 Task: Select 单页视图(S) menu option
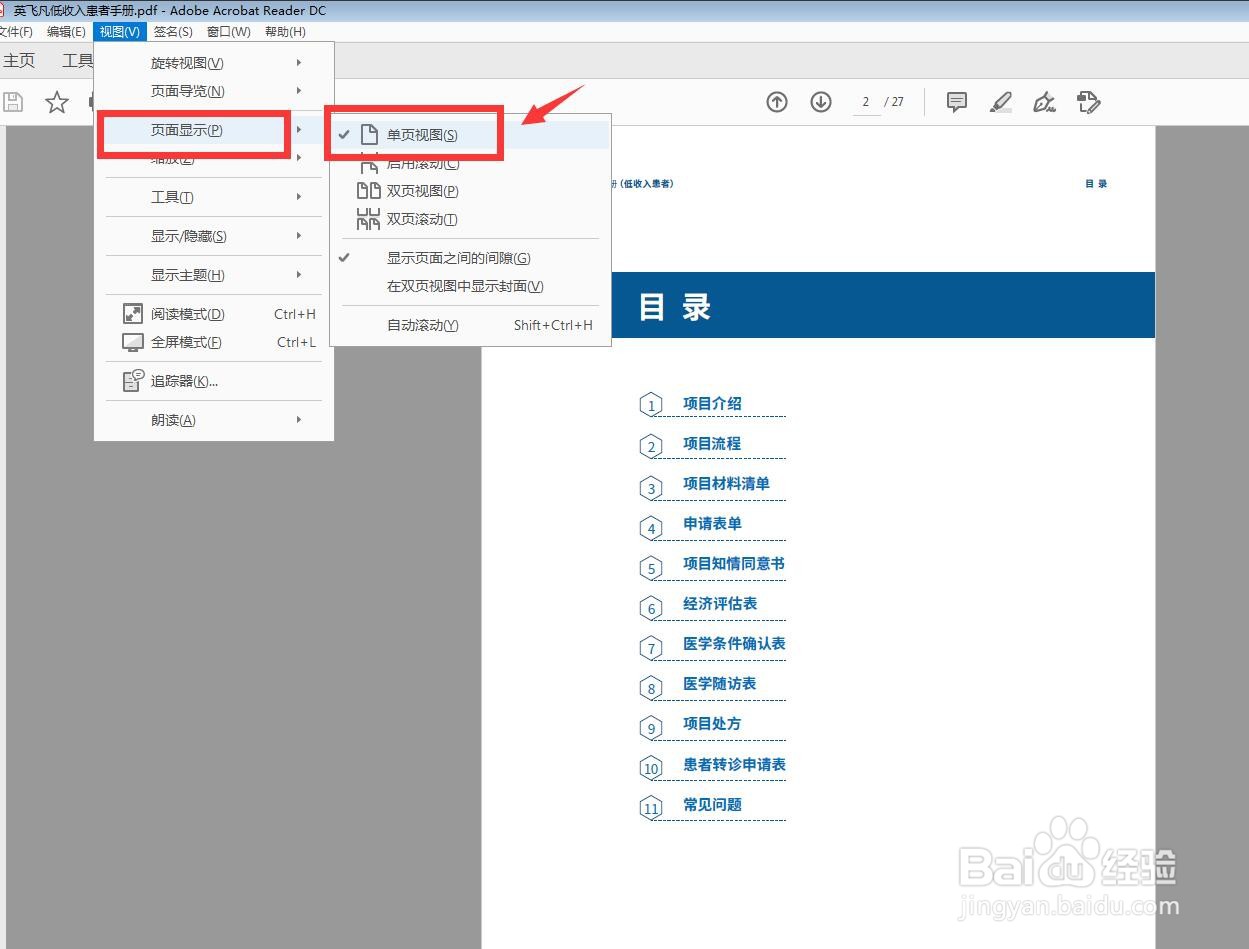pos(470,135)
